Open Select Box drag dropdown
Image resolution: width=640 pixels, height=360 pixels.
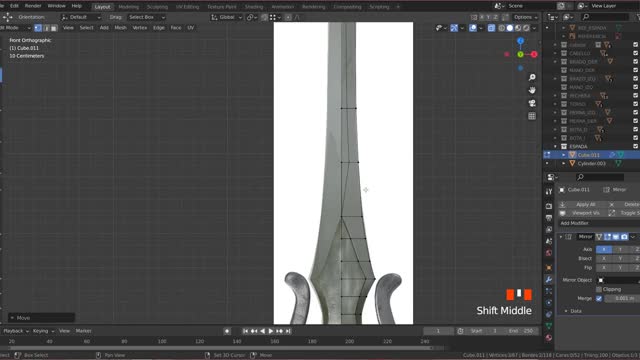click(146, 17)
